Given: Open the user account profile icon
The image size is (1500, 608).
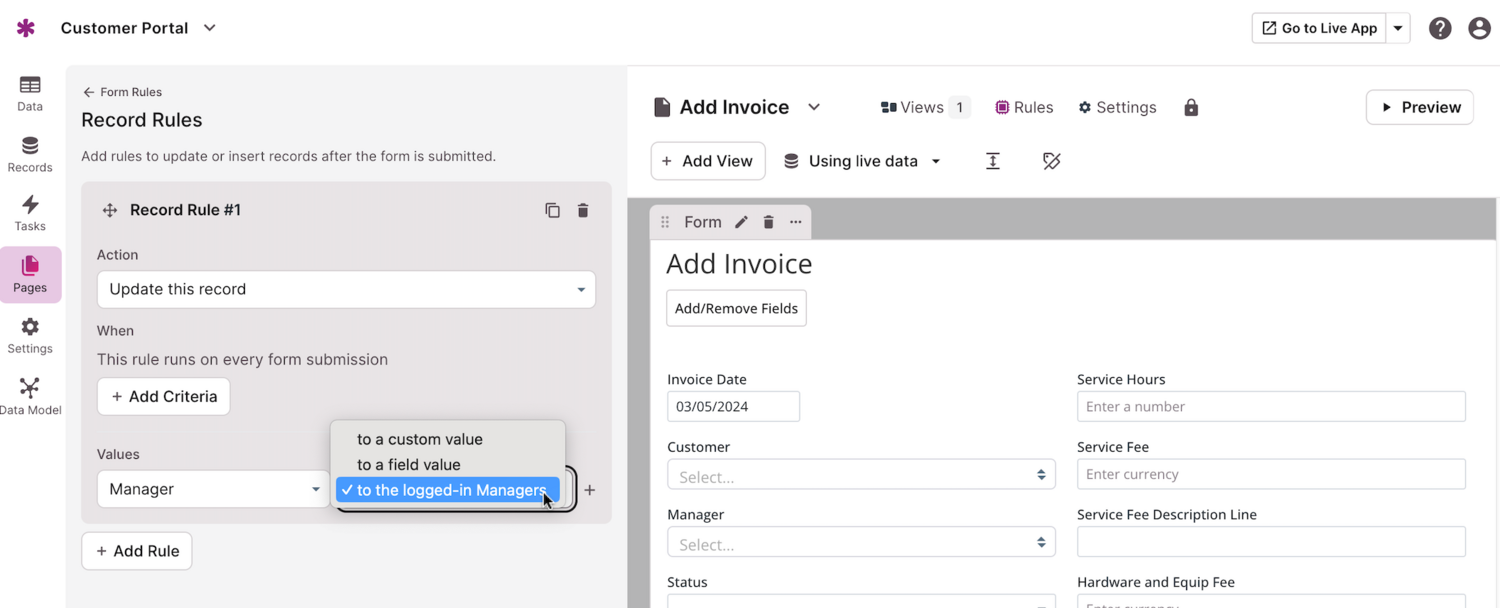Looking at the screenshot, I should pyautogui.click(x=1479, y=28).
